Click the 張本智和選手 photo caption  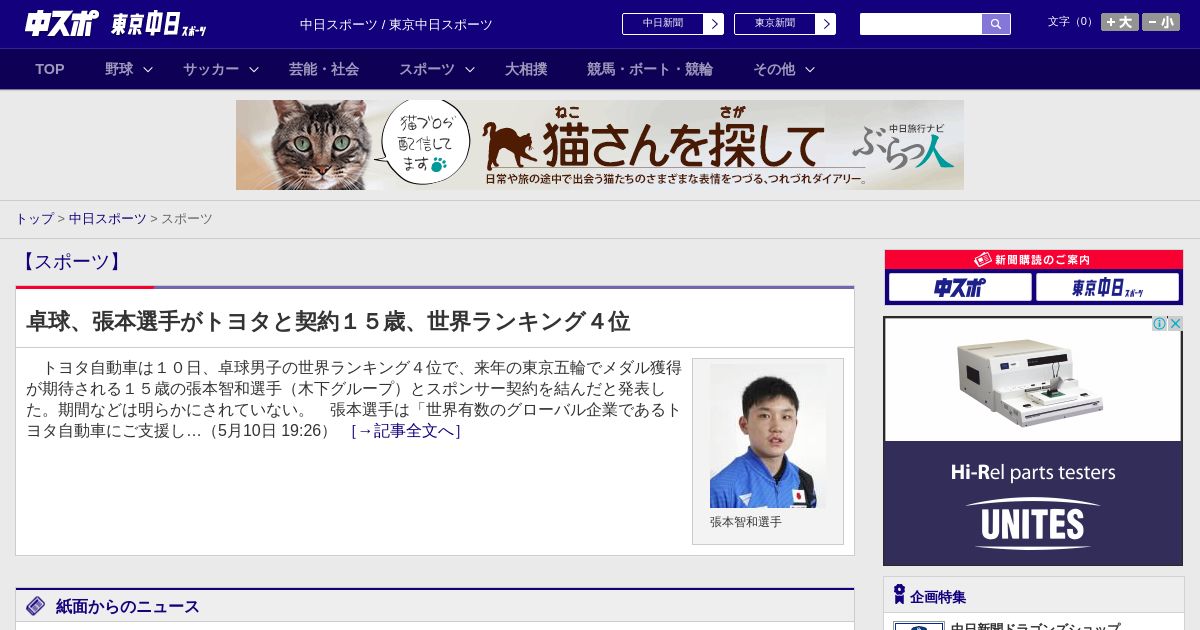point(746,522)
